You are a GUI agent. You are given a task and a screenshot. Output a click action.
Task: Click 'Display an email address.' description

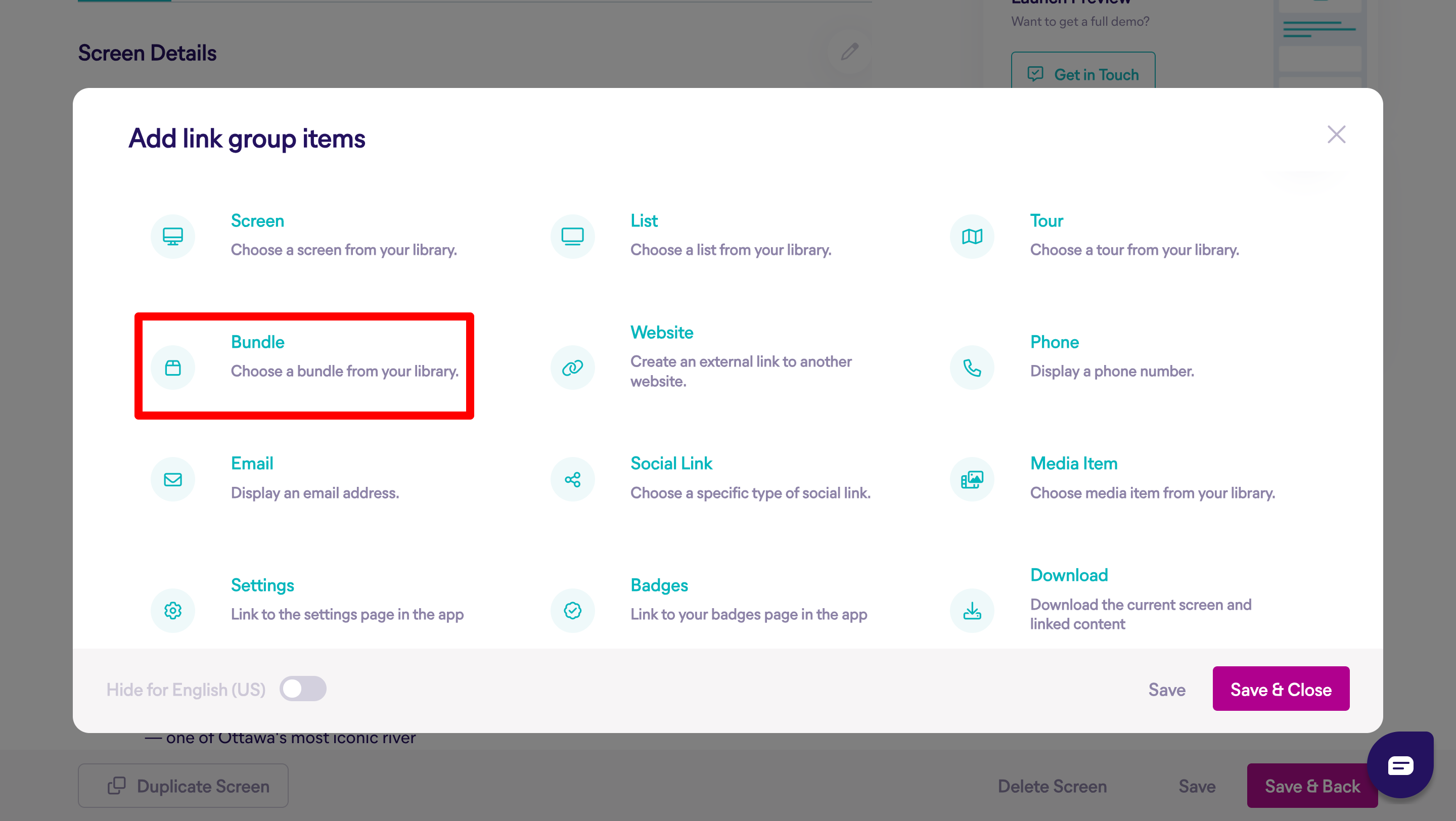[x=315, y=493]
